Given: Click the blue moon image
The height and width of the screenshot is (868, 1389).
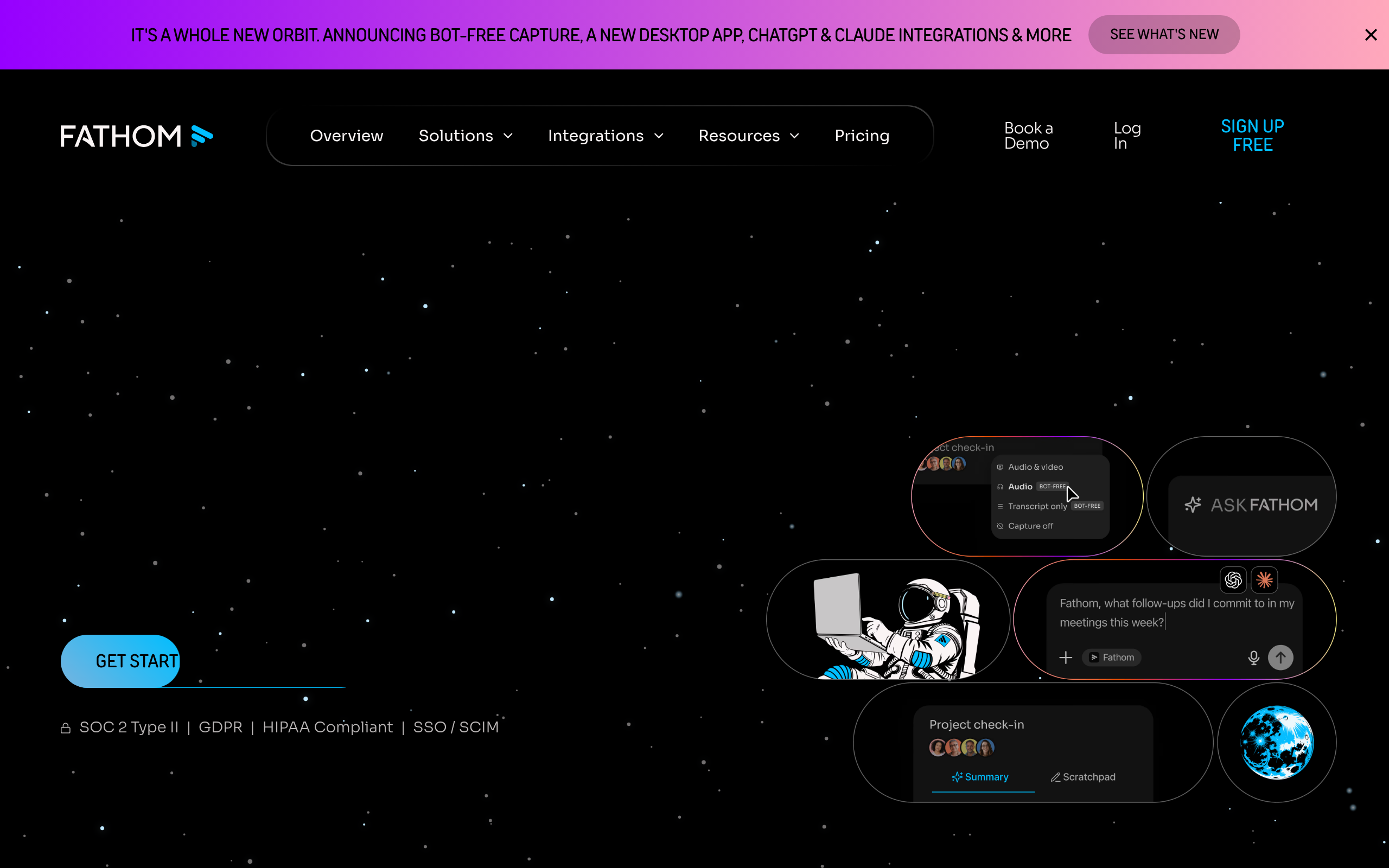Looking at the screenshot, I should pos(1277,742).
